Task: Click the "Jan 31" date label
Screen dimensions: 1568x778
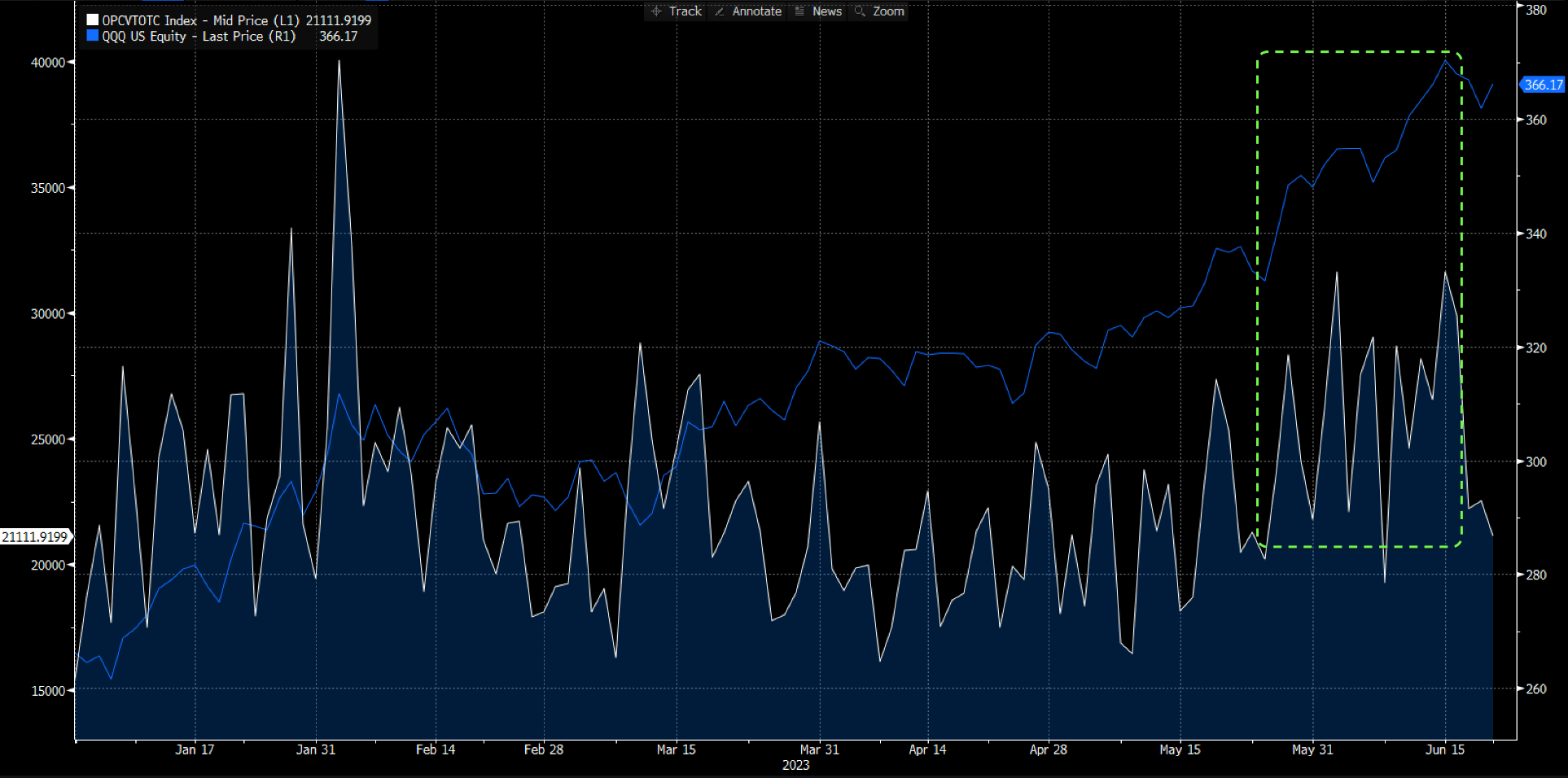Action: tap(316, 750)
